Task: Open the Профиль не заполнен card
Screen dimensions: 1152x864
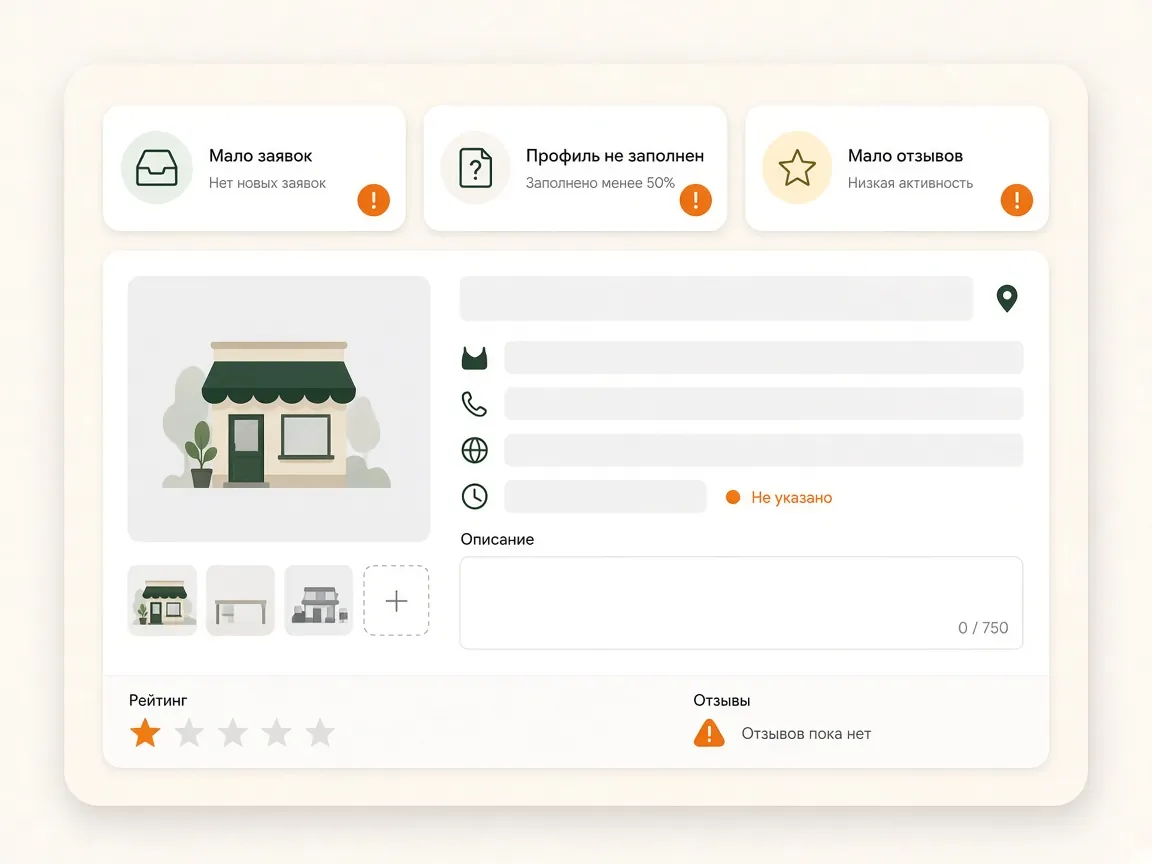Action: pos(575,168)
